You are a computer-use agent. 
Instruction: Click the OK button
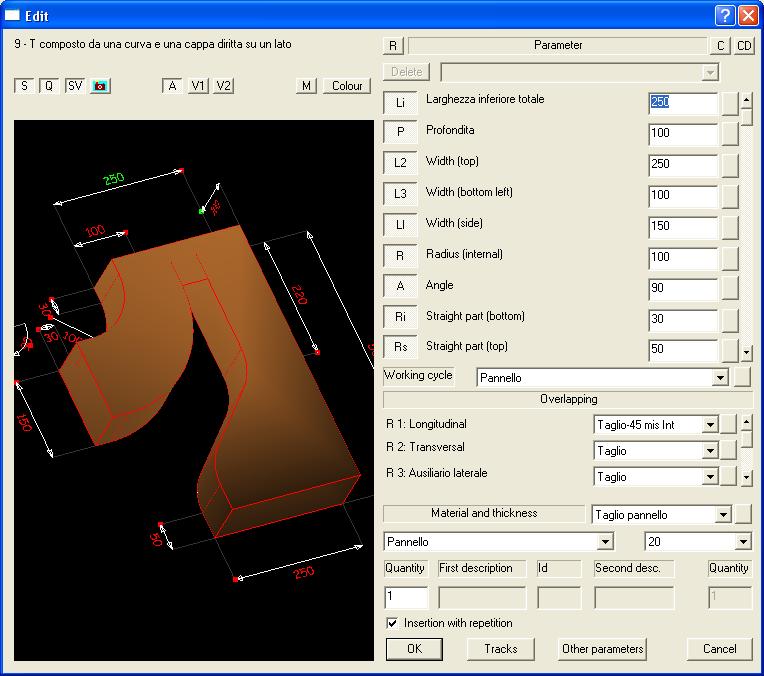[415, 649]
